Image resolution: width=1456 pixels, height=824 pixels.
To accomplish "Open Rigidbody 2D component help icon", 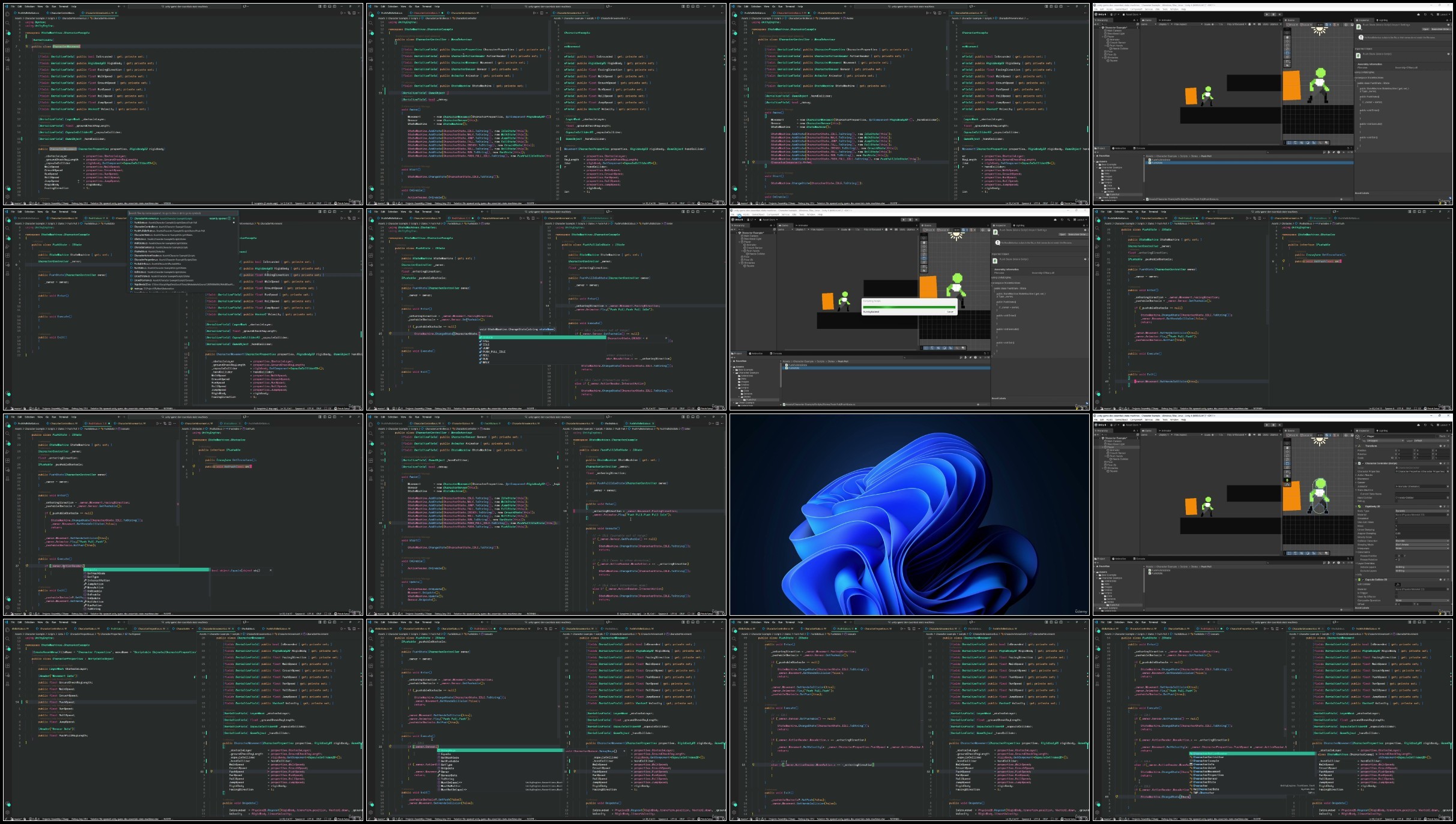I will pos(1440,507).
